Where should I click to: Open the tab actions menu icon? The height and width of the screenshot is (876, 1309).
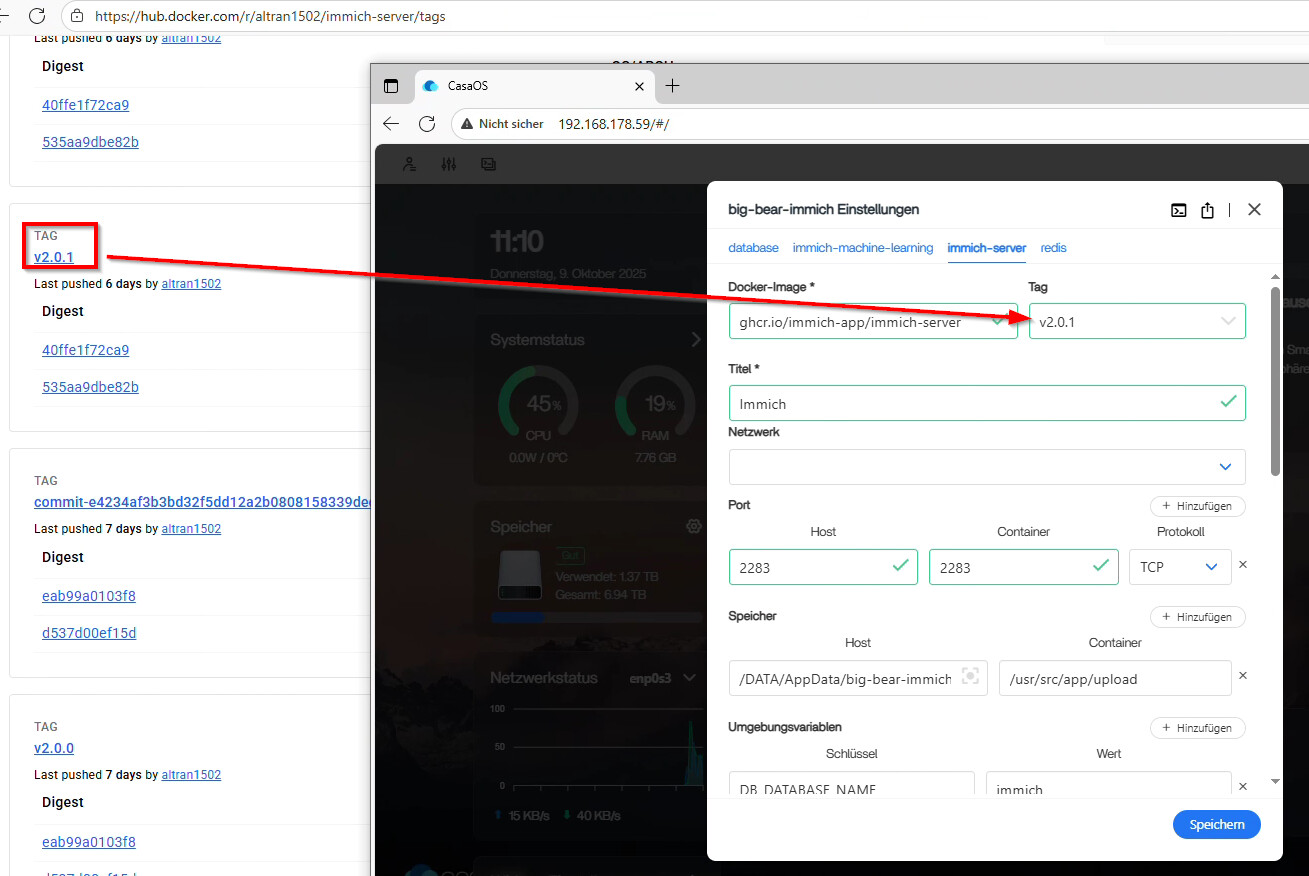[x=391, y=86]
